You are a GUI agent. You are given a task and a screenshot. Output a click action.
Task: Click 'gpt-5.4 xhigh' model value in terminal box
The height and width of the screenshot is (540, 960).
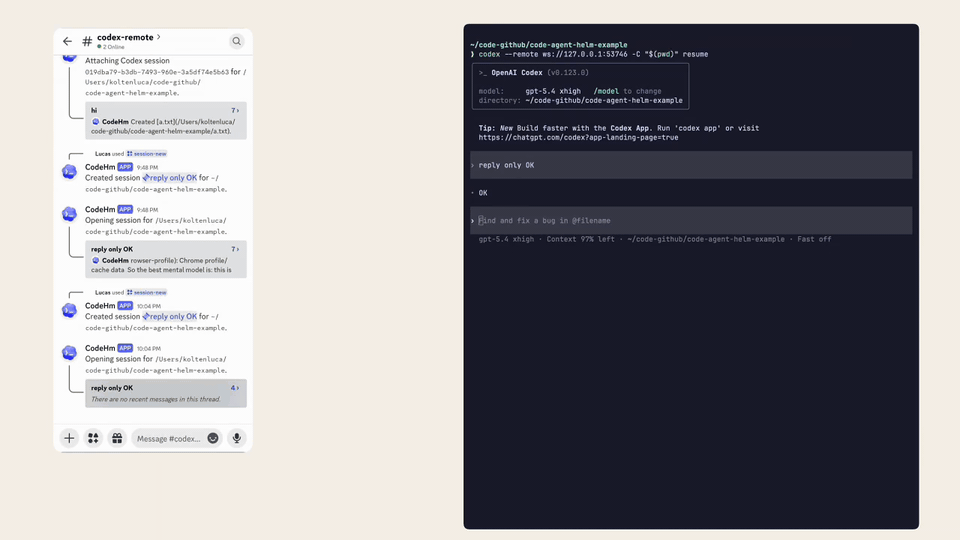point(553,91)
